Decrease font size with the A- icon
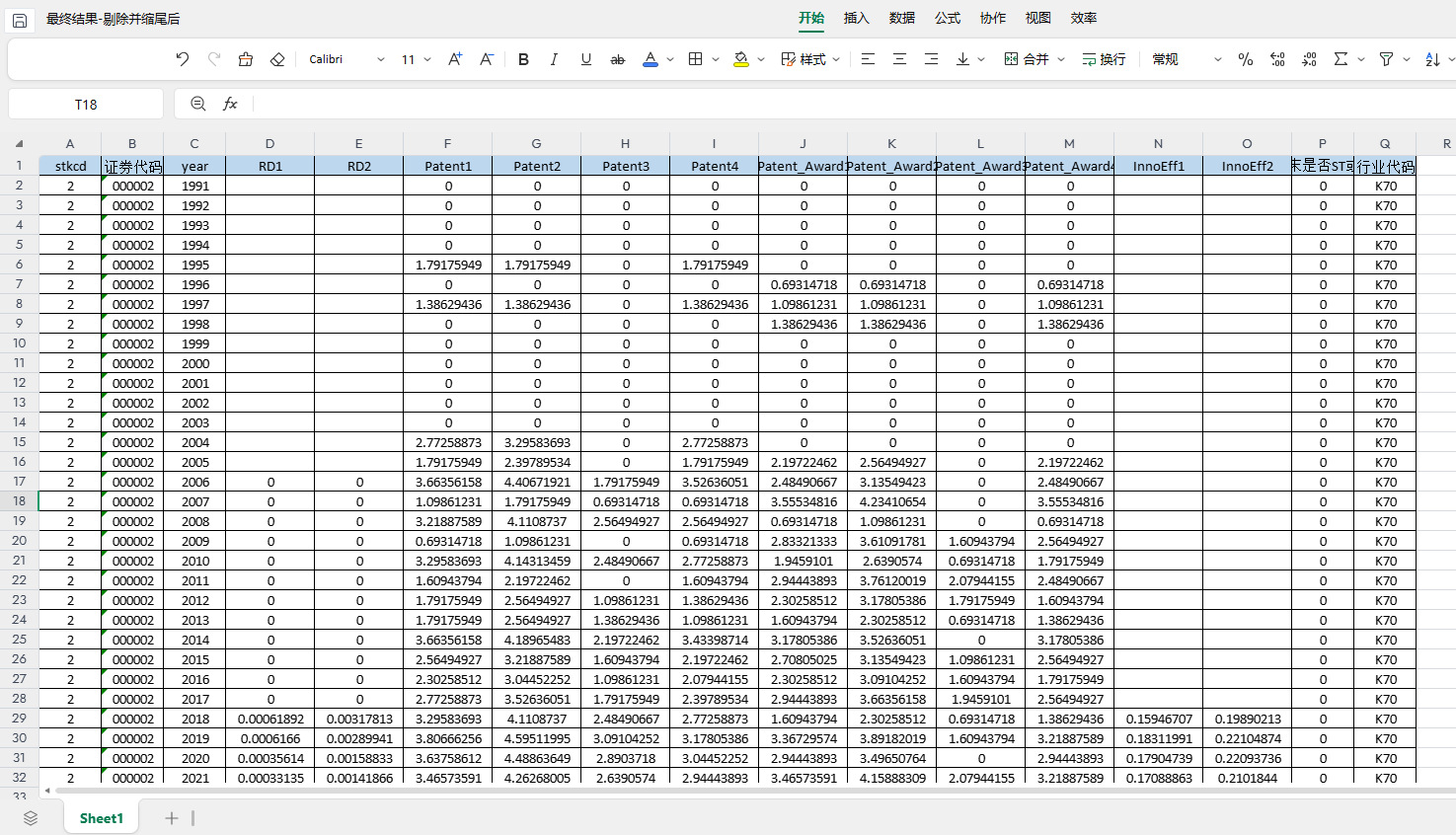 click(x=487, y=59)
